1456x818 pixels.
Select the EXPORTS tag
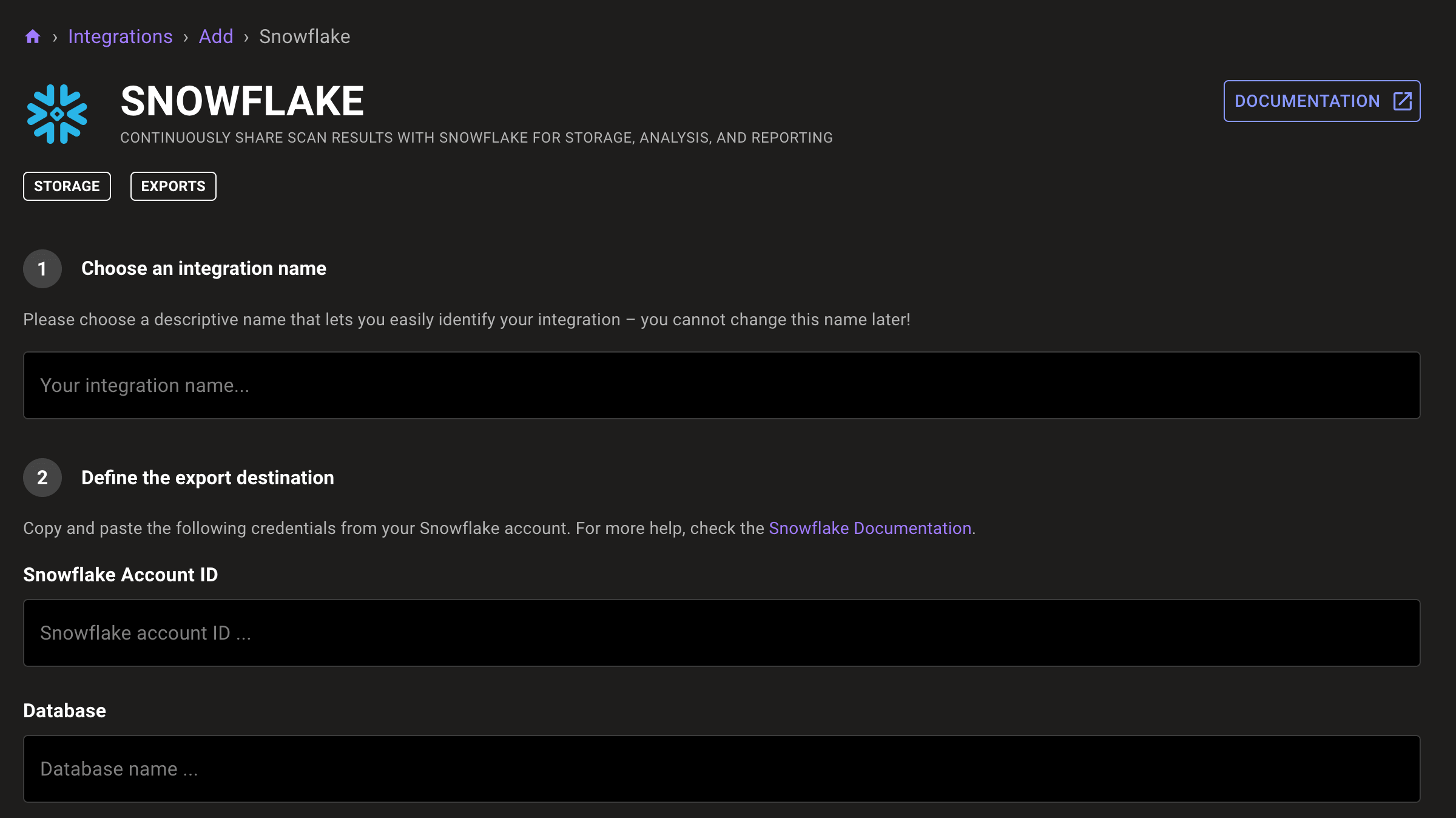(x=173, y=186)
